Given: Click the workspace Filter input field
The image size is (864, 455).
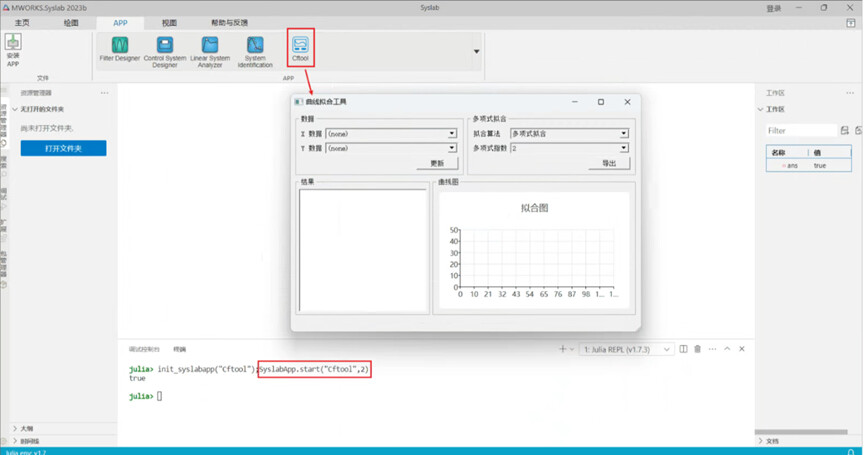Looking at the screenshot, I should (x=801, y=131).
